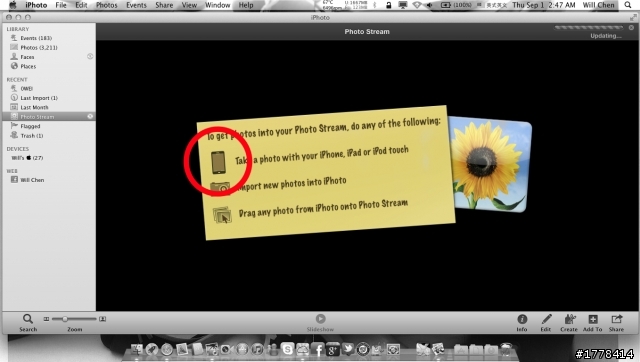
Task: Open the File menu
Action: click(61, 5)
